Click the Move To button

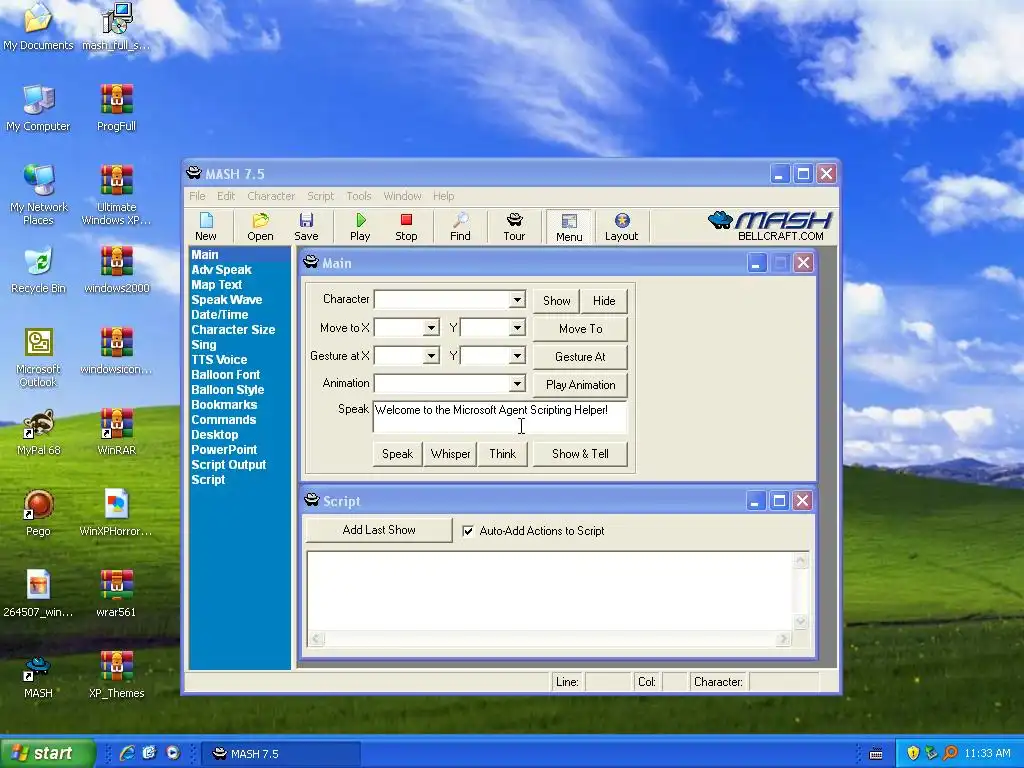pyautogui.click(x=580, y=328)
